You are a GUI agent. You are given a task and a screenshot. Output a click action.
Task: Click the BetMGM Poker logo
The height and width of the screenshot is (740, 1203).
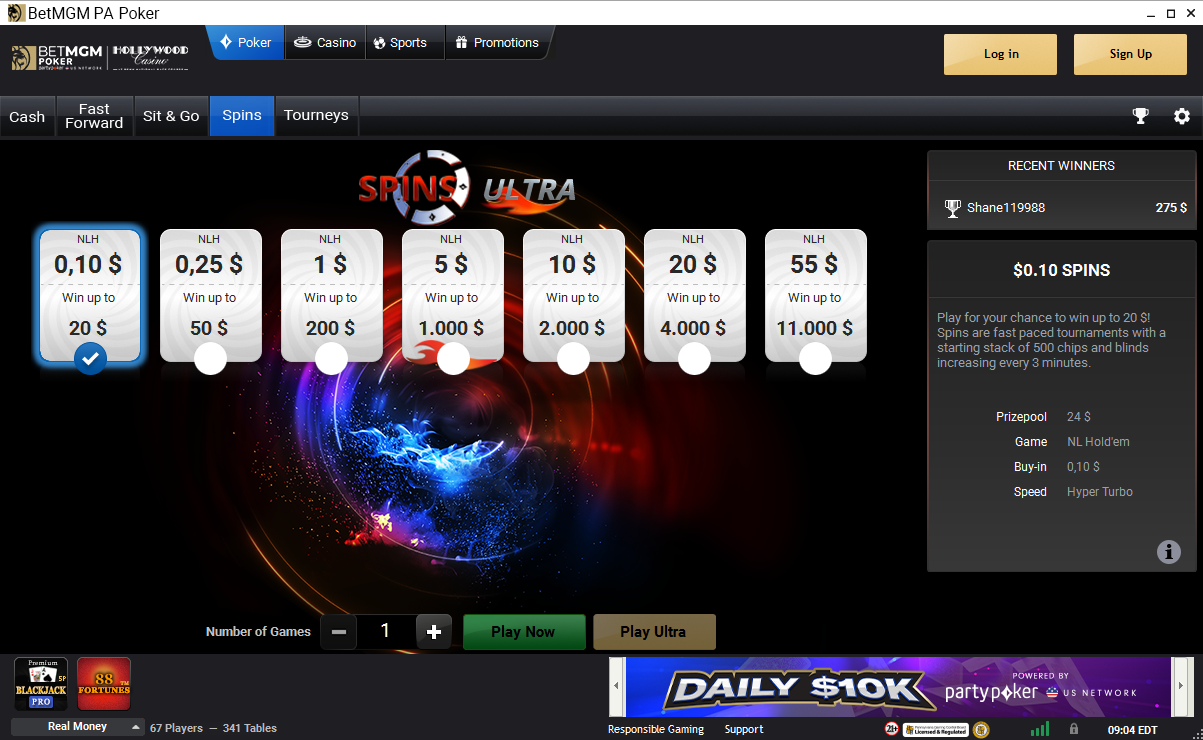click(x=55, y=57)
